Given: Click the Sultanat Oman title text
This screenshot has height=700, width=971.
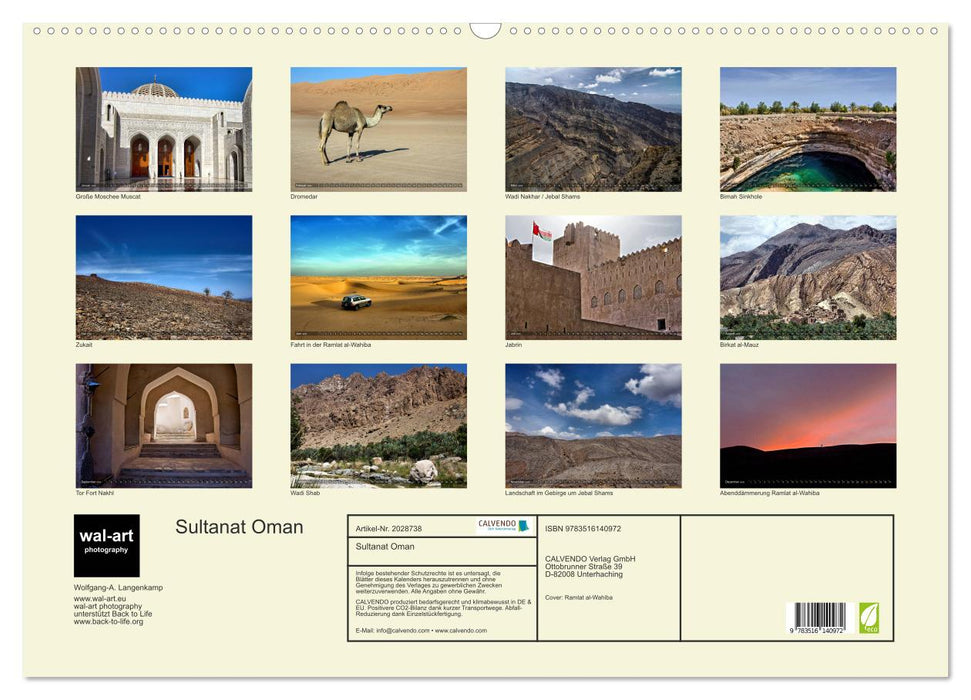Looking at the screenshot, I should pos(239,527).
